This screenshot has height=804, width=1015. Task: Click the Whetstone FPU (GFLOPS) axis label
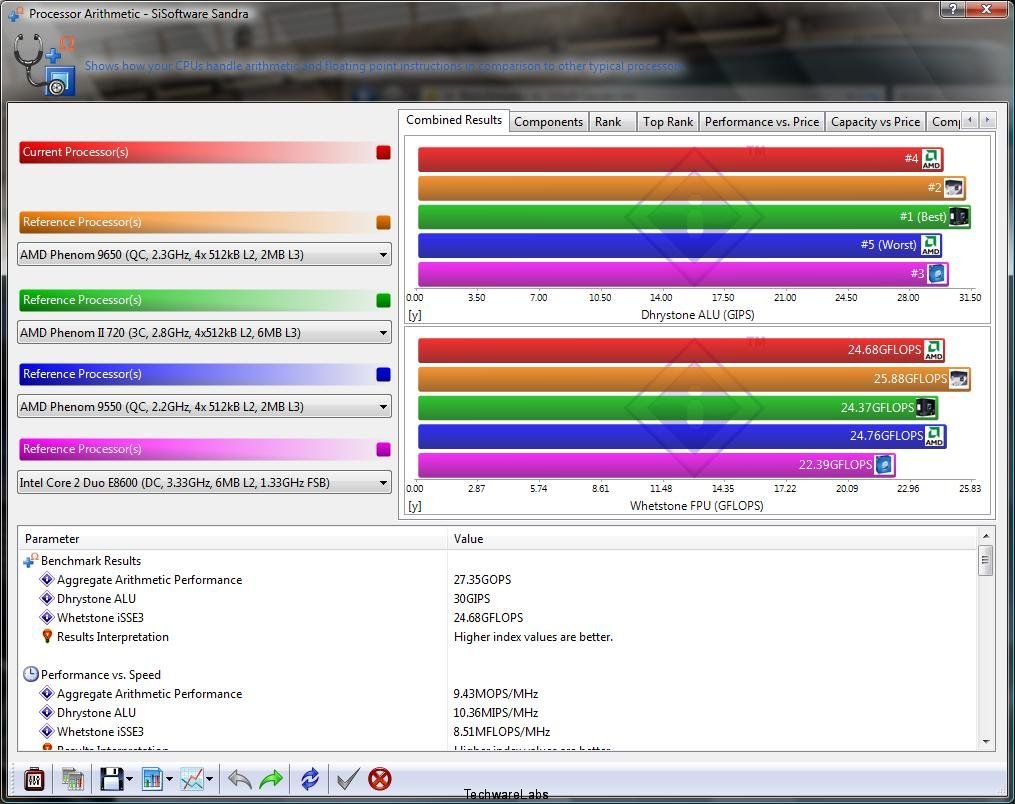697,506
